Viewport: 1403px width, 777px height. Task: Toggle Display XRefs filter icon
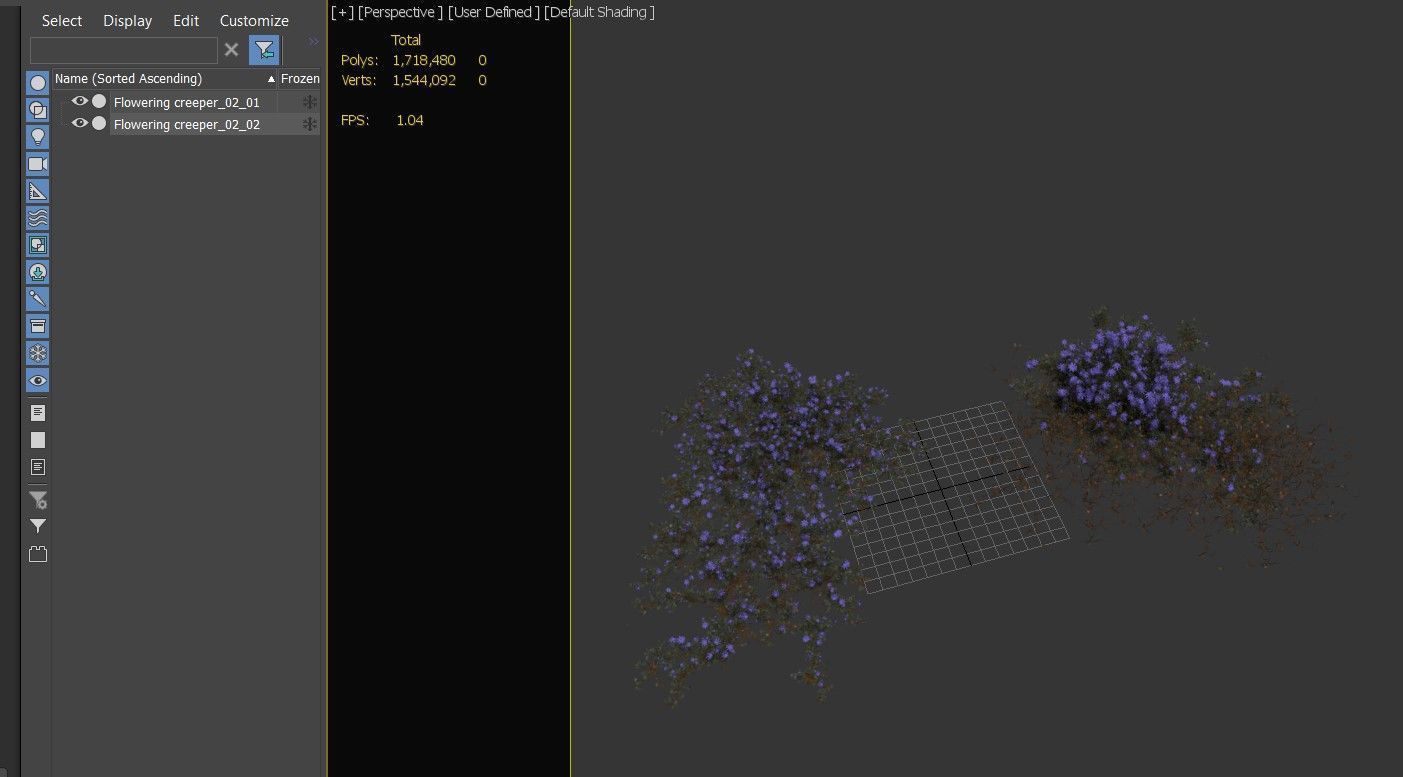pyautogui.click(x=38, y=272)
